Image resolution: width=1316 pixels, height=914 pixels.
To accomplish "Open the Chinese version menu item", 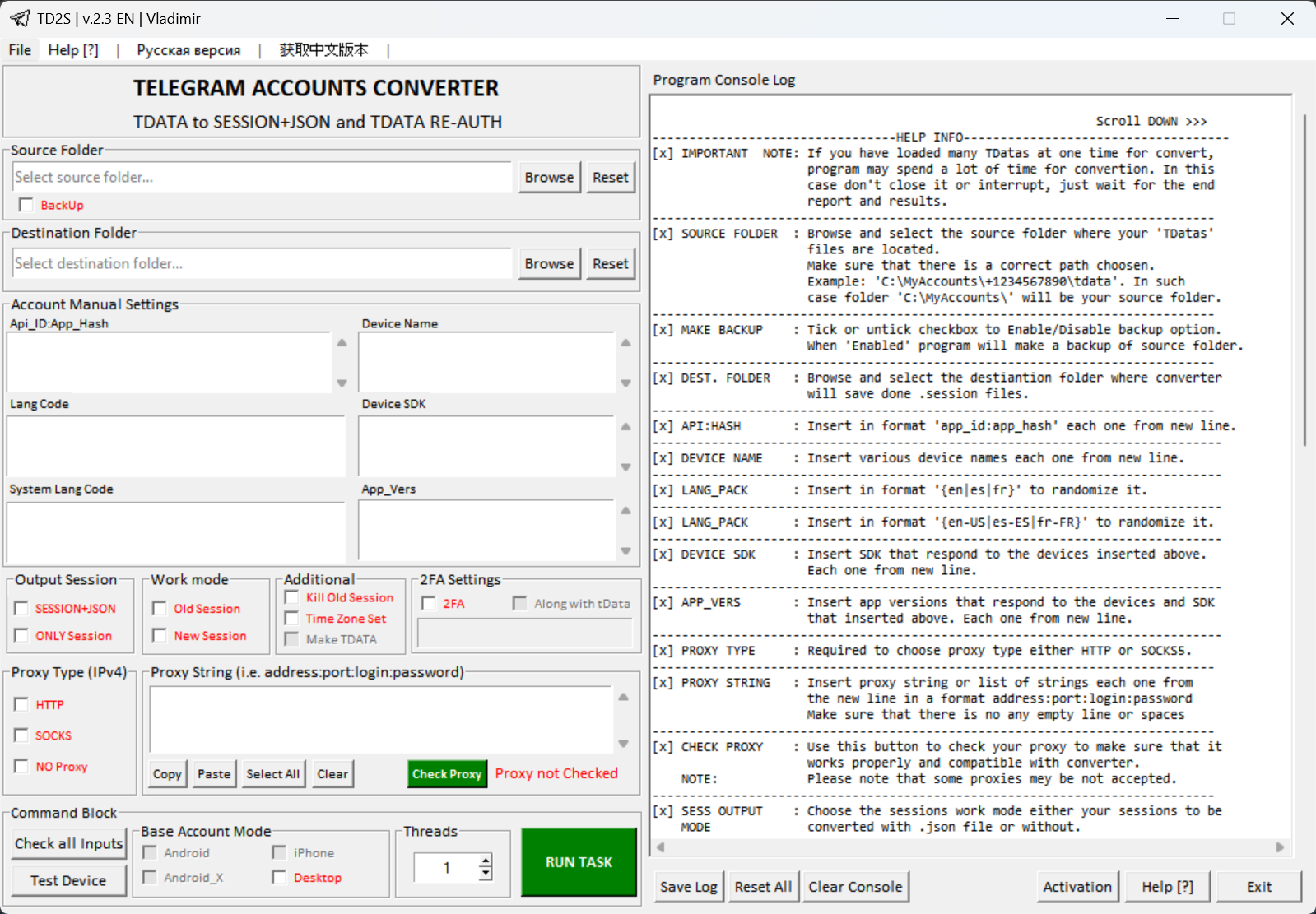I will (323, 50).
